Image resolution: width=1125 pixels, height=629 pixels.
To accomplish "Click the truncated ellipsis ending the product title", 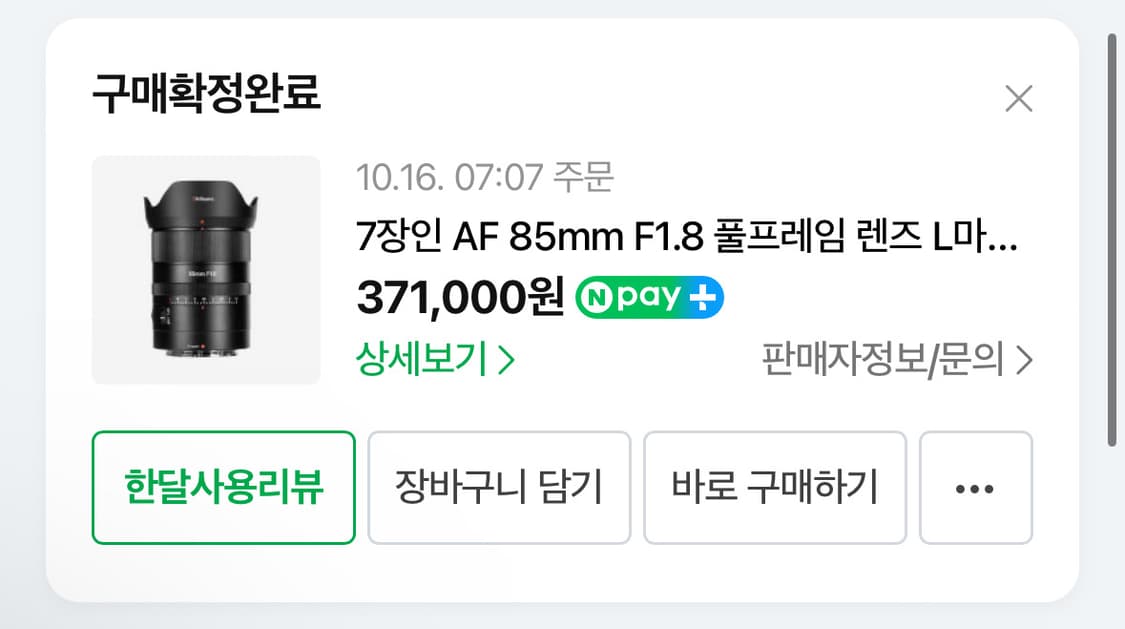I will point(1006,240).
